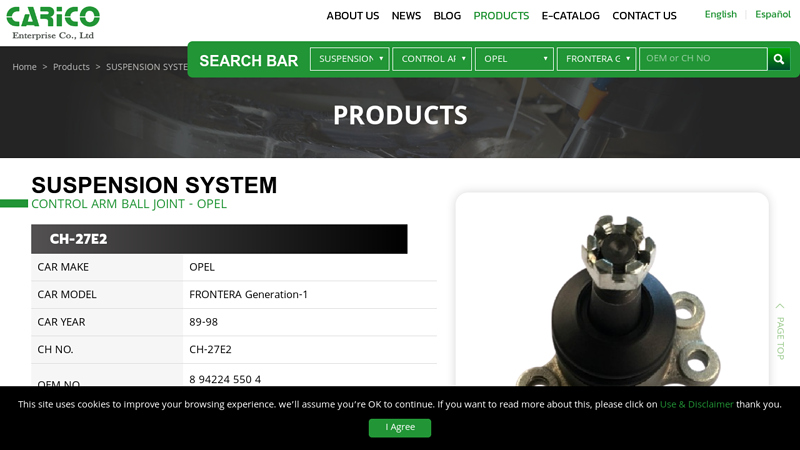Viewport: 800px width, 450px height.
Task: Click the CAR MODEL label
Action: pos(67,294)
